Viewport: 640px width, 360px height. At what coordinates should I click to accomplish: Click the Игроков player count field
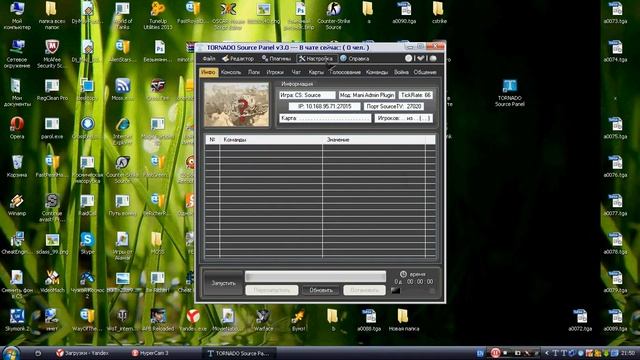point(403,118)
